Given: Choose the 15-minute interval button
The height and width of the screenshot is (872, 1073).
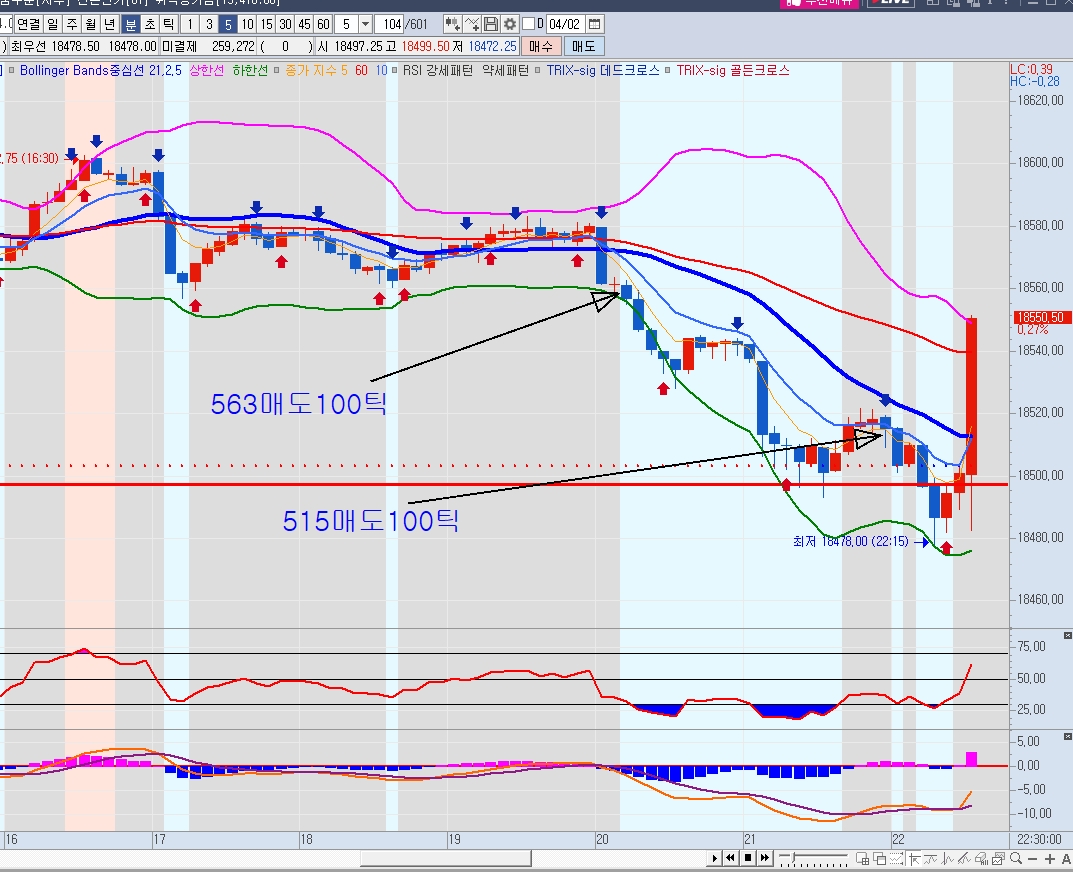Looking at the screenshot, I should [x=266, y=25].
